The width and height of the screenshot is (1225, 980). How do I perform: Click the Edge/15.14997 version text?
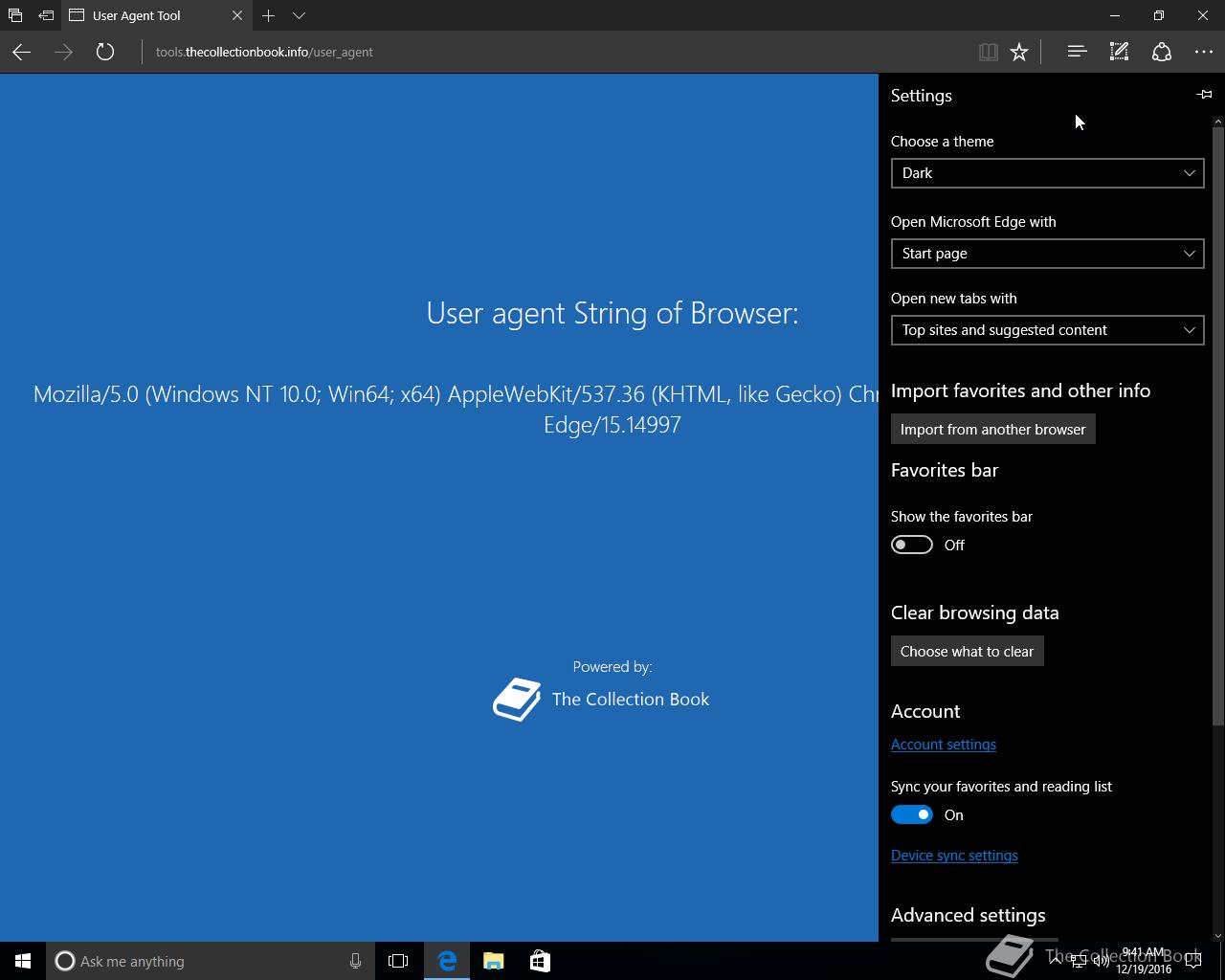tap(612, 425)
